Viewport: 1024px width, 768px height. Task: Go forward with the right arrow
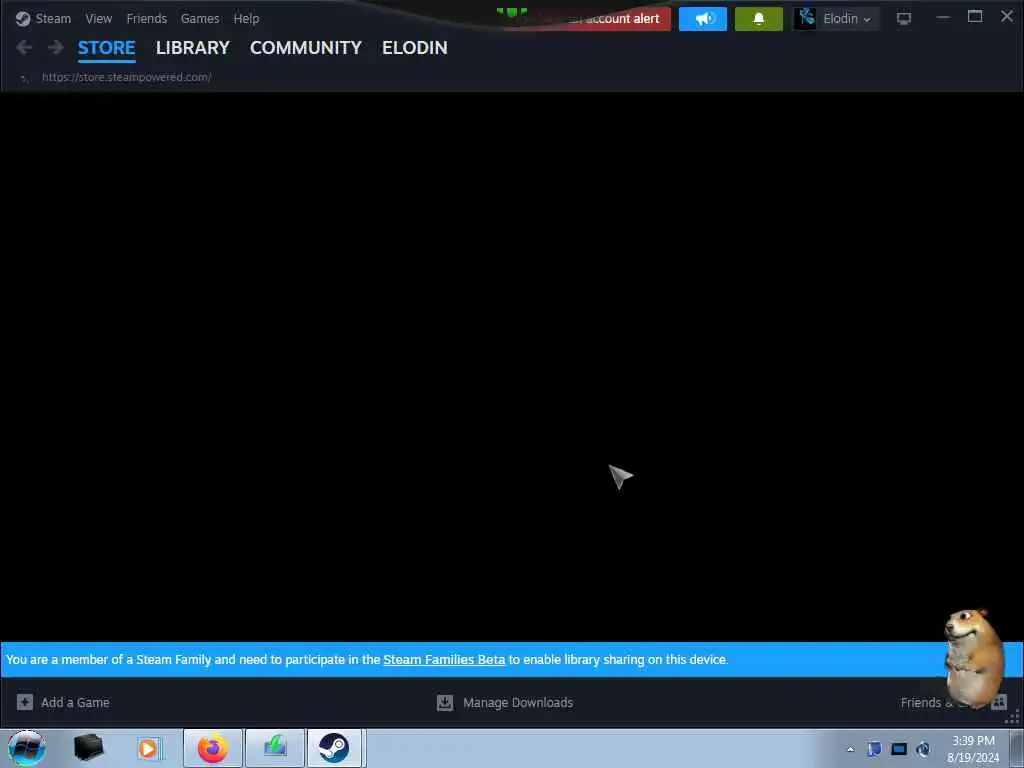tap(56, 47)
